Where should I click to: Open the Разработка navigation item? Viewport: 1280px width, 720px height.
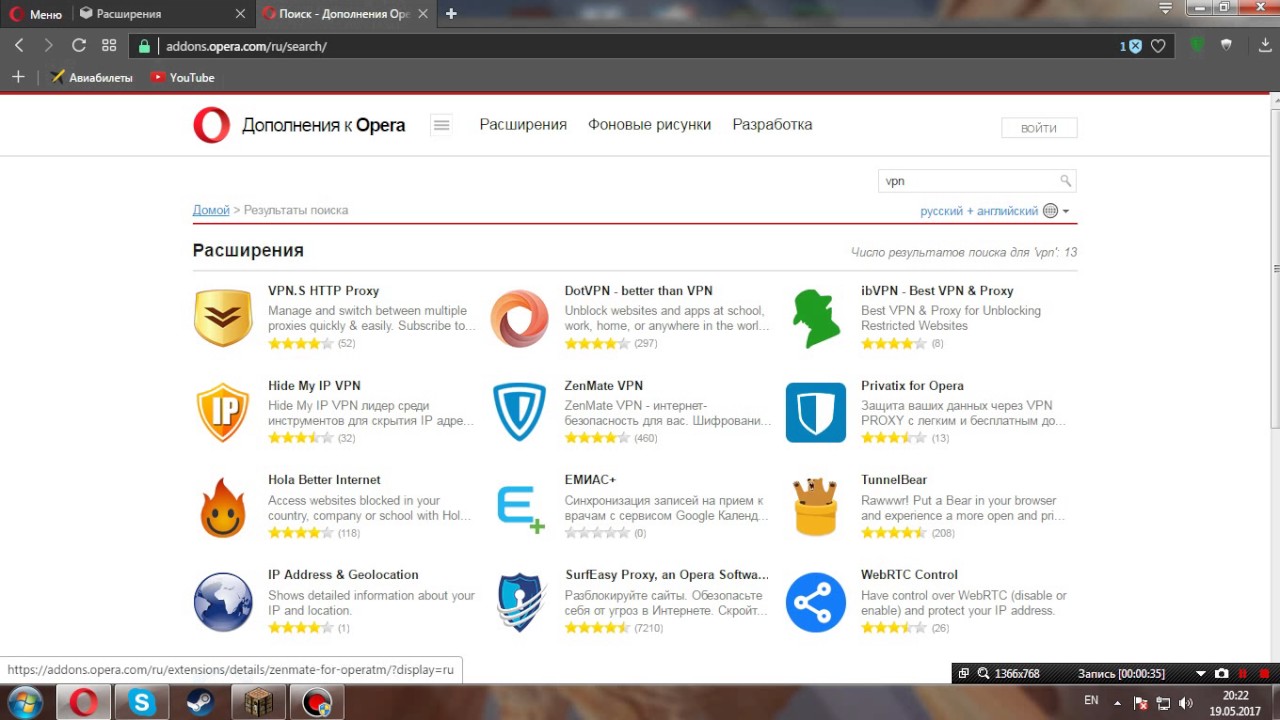click(x=772, y=125)
